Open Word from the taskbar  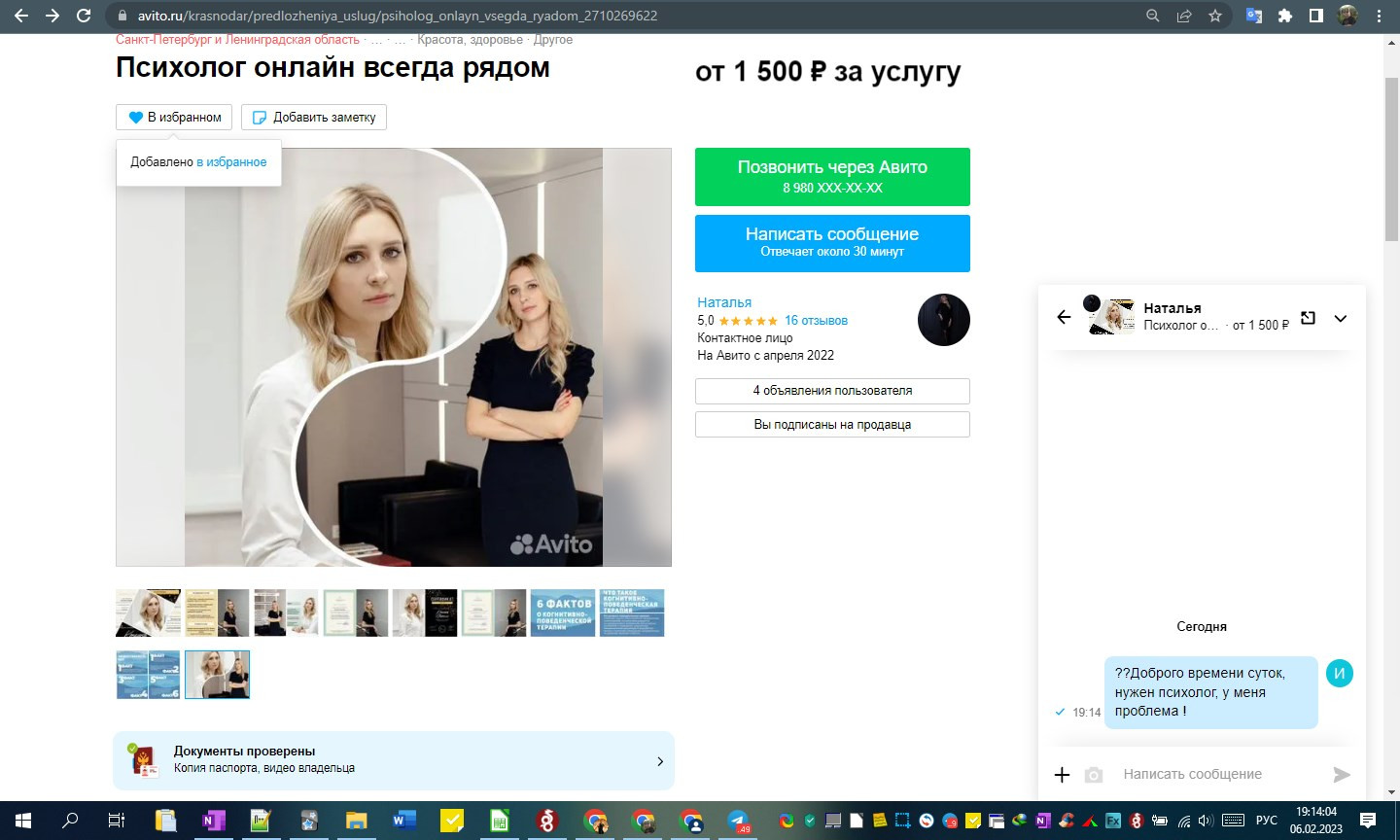(403, 821)
